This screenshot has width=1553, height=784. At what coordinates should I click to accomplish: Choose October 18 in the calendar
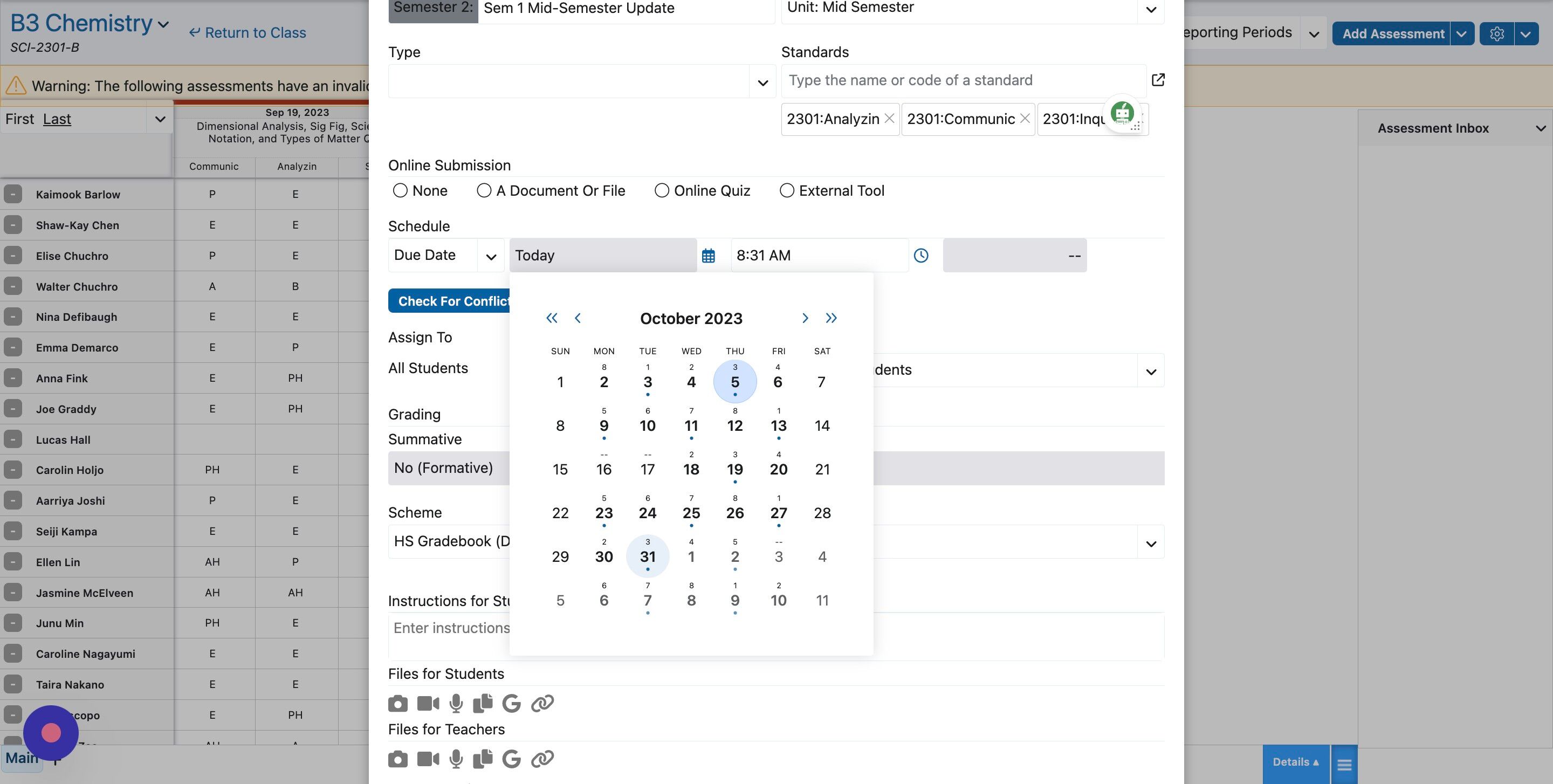[x=691, y=469]
